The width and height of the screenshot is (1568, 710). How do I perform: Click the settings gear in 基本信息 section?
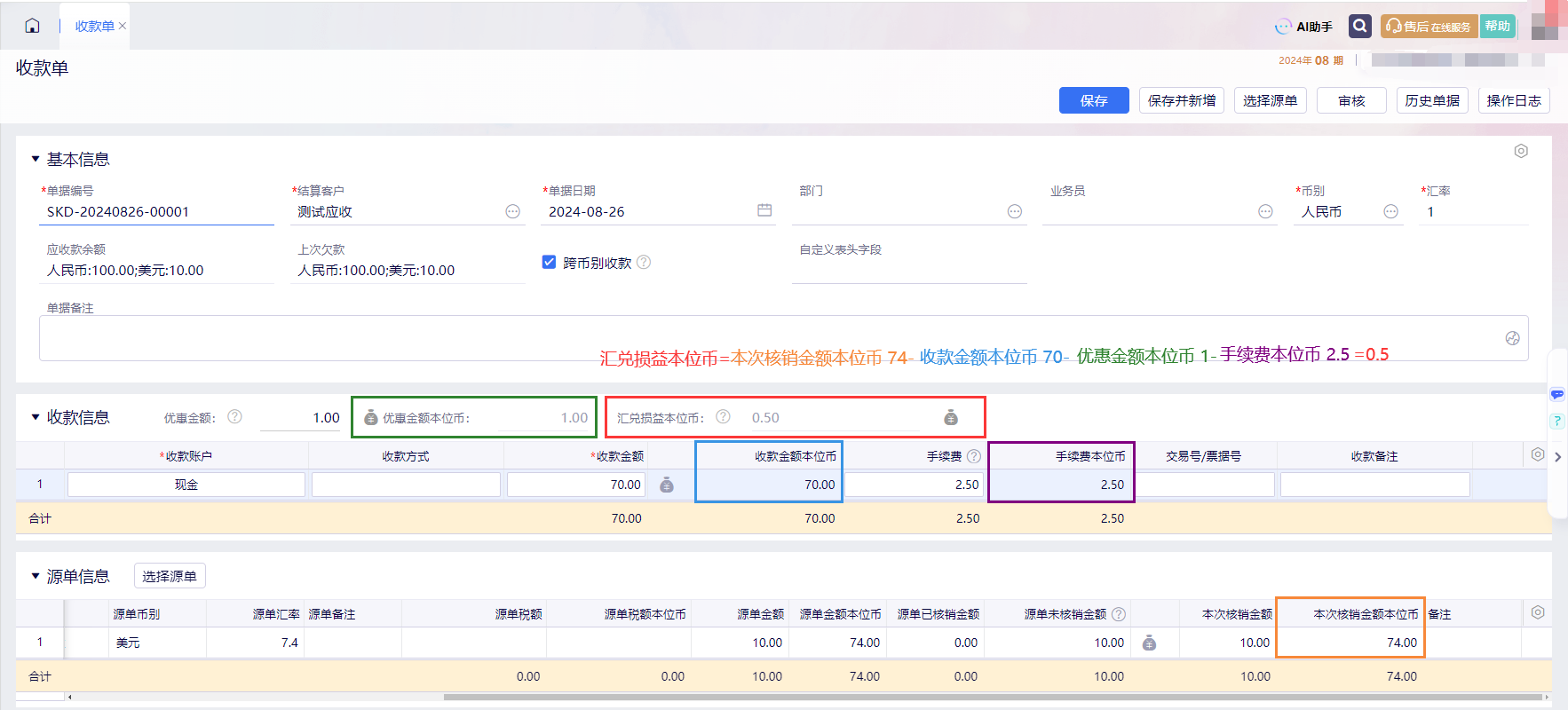1521,151
